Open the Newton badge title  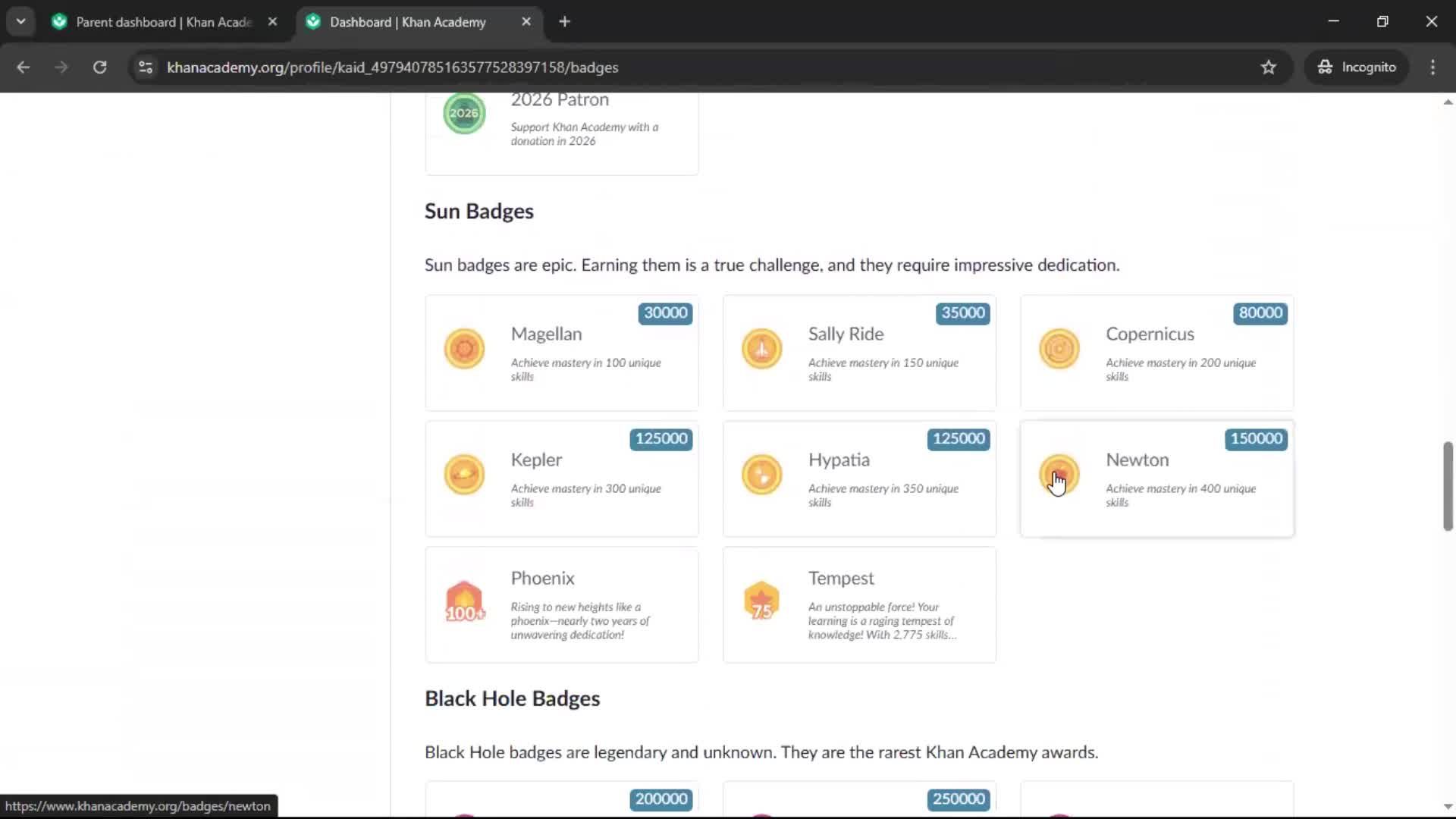click(1137, 460)
